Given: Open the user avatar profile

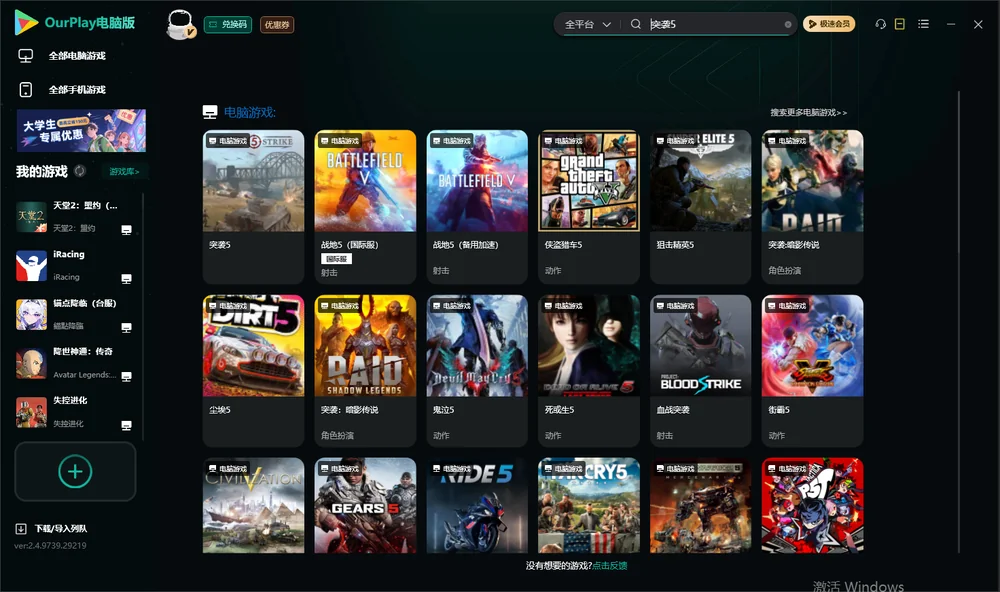Looking at the screenshot, I should (180, 25).
